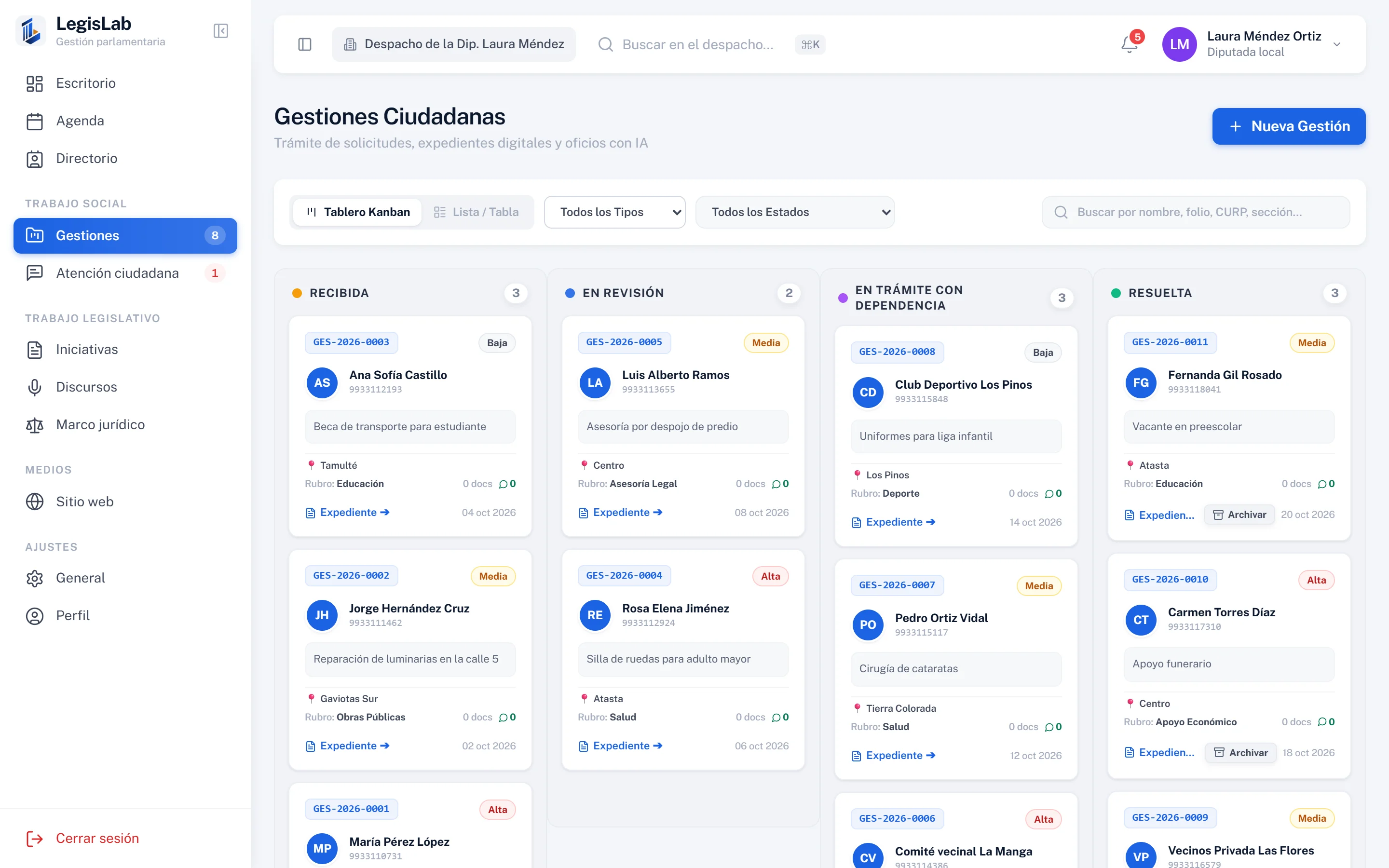Click the FG avatar of Fernanda Gil Rosado
1389x868 pixels.
1141,383
